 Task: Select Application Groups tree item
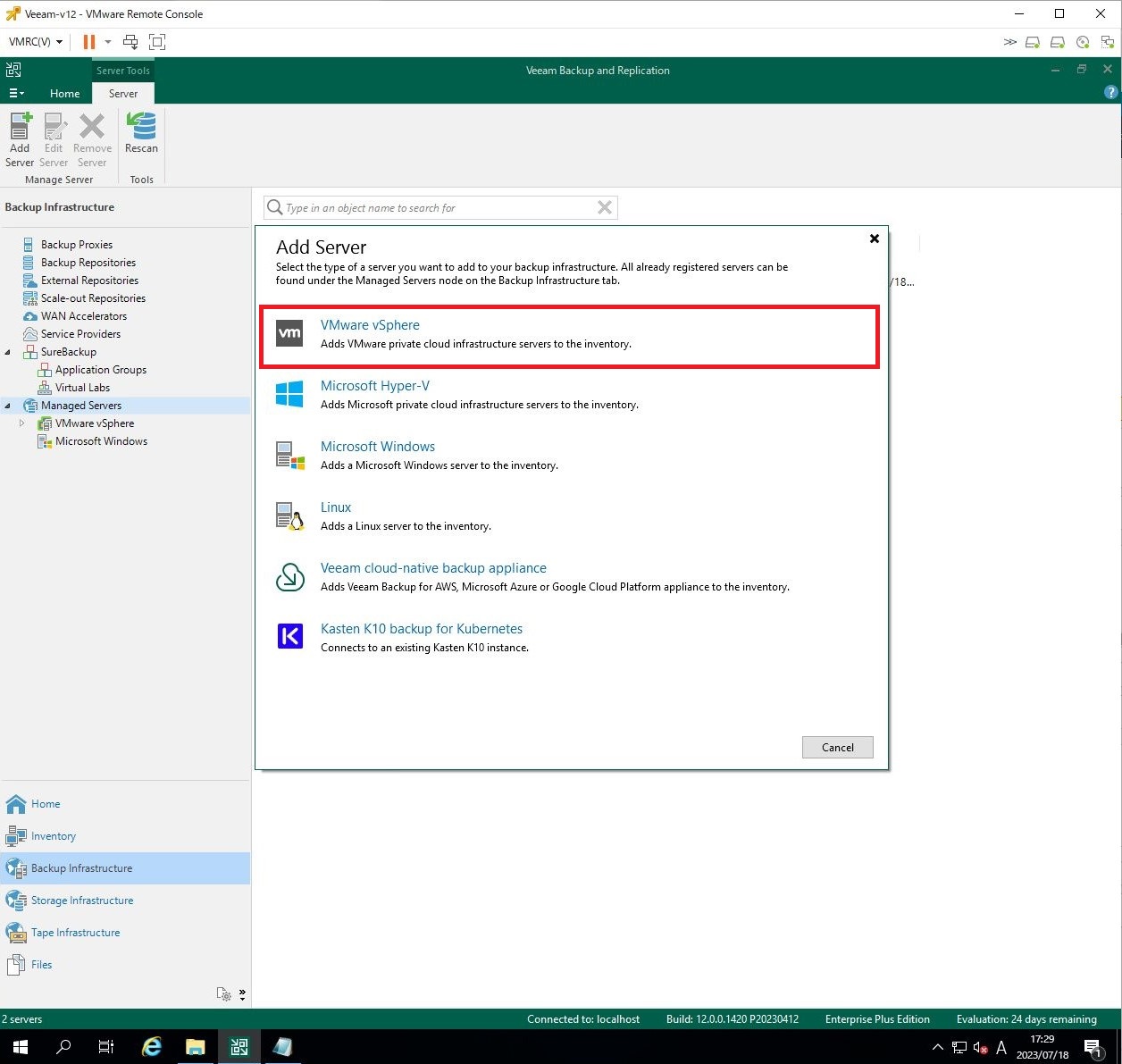pyautogui.click(x=101, y=370)
